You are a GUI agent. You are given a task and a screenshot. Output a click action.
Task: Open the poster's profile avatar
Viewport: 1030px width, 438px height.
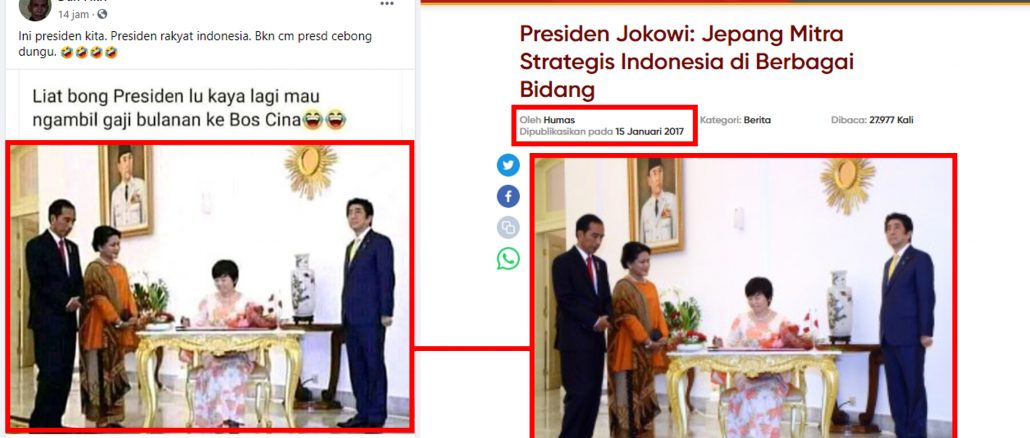[x=35, y=8]
